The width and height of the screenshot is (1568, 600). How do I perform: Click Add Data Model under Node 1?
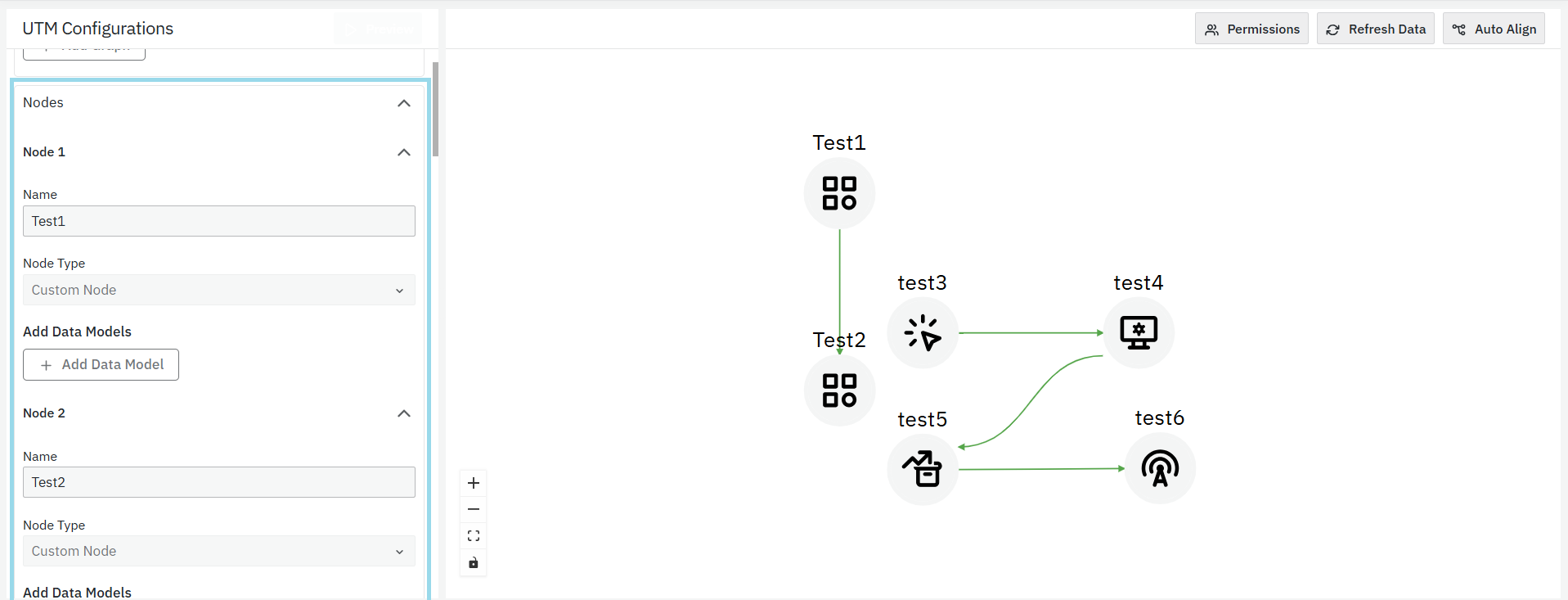click(101, 364)
